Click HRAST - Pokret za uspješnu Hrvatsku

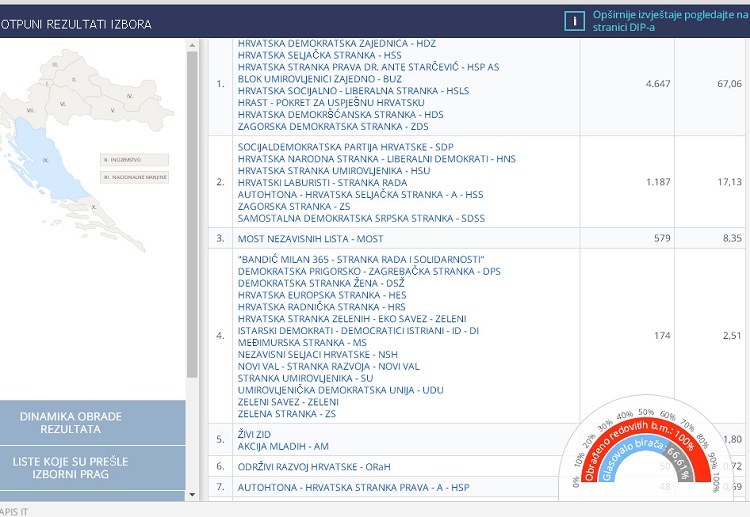tap(331, 103)
